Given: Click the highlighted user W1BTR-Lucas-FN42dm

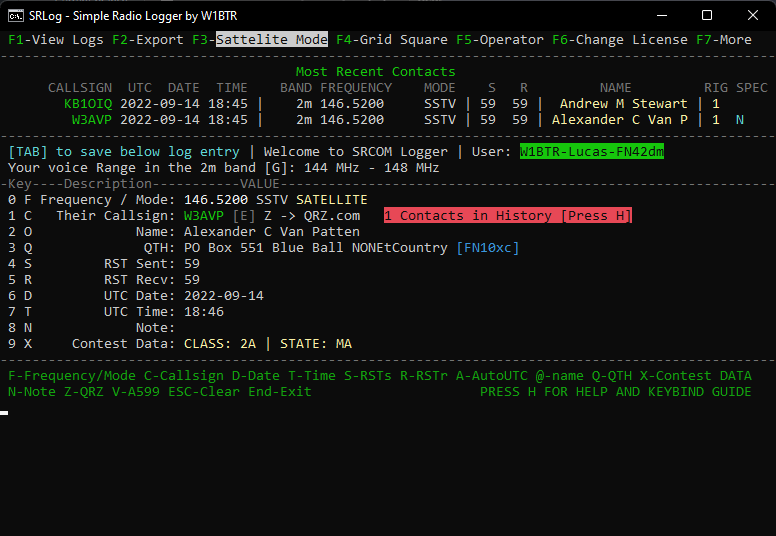Looking at the screenshot, I should coord(591,151).
